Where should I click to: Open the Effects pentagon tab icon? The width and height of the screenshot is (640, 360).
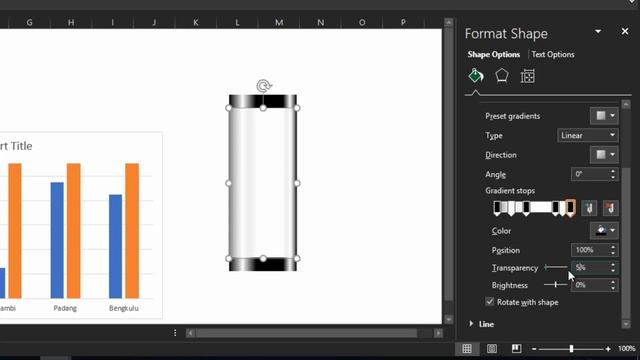pyautogui.click(x=502, y=76)
